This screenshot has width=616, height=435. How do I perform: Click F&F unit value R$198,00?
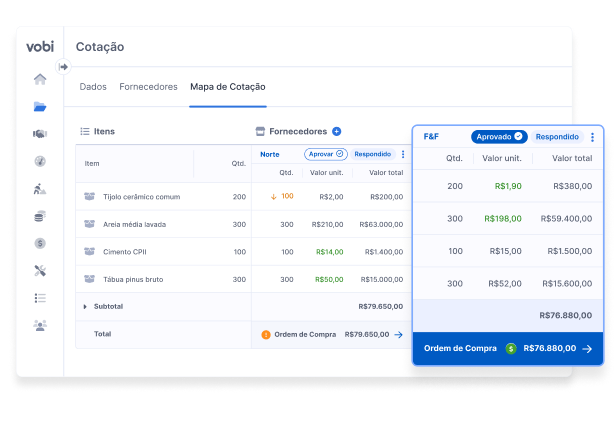pyautogui.click(x=503, y=219)
